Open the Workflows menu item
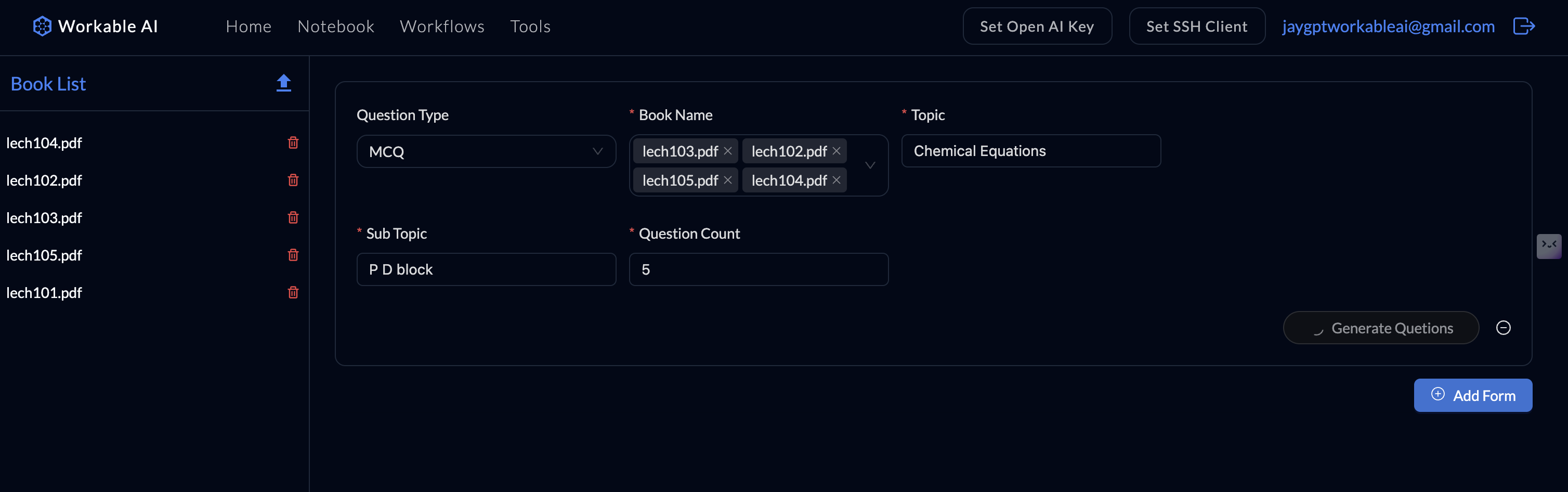Image resolution: width=1568 pixels, height=492 pixels. pos(442,26)
